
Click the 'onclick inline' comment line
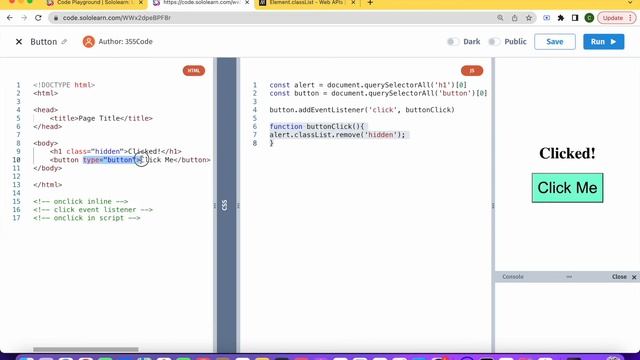[81, 202]
